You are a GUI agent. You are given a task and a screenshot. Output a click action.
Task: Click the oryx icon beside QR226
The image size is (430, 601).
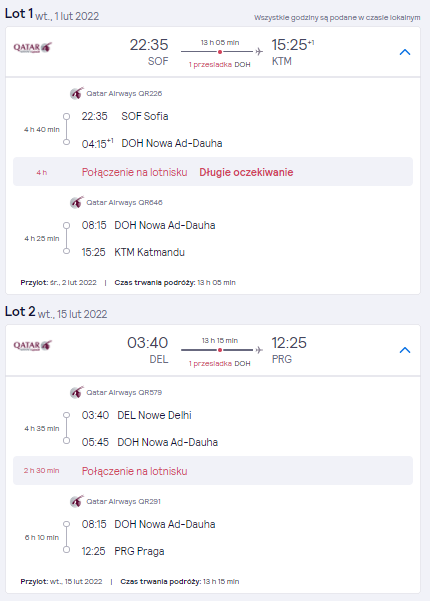[x=77, y=93]
